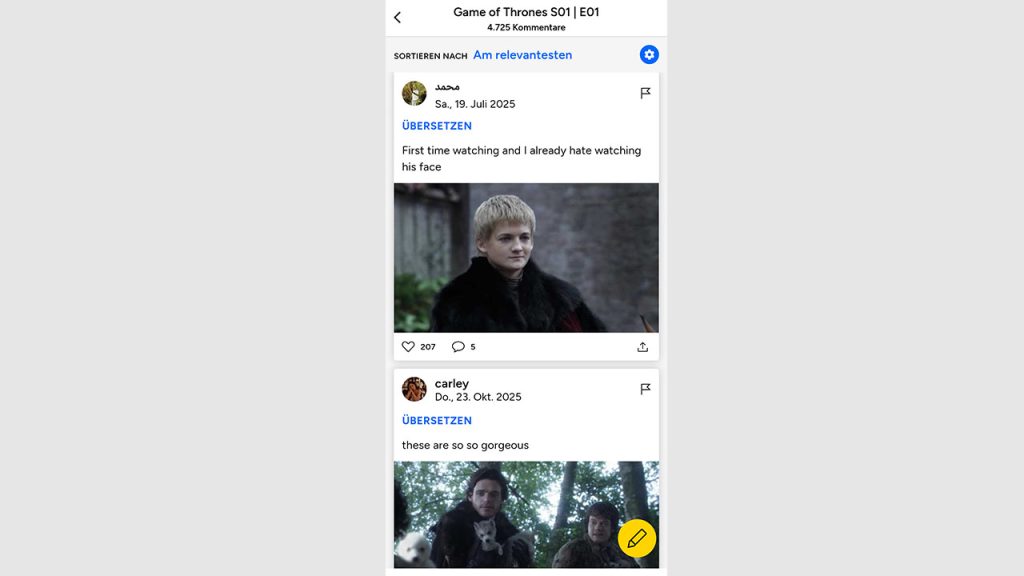This screenshot has width=1024, height=576.
Task: Click the like count 207
Action: click(428, 347)
